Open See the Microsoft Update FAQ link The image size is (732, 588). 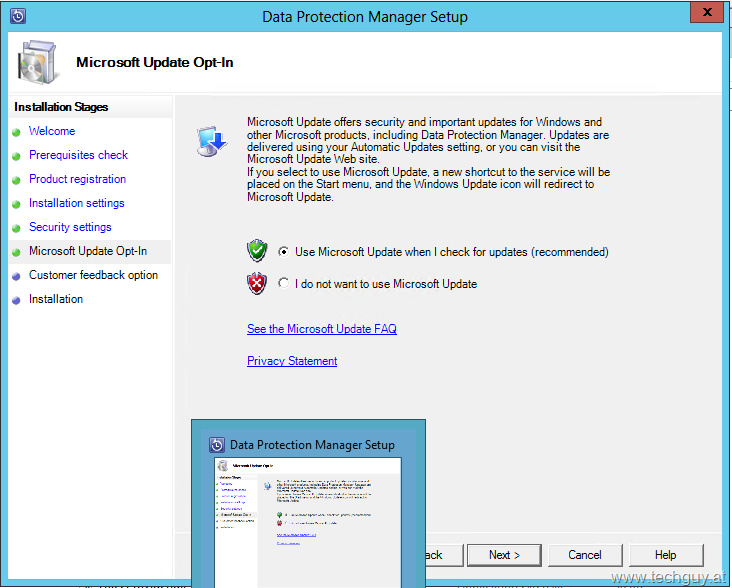(322, 329)
